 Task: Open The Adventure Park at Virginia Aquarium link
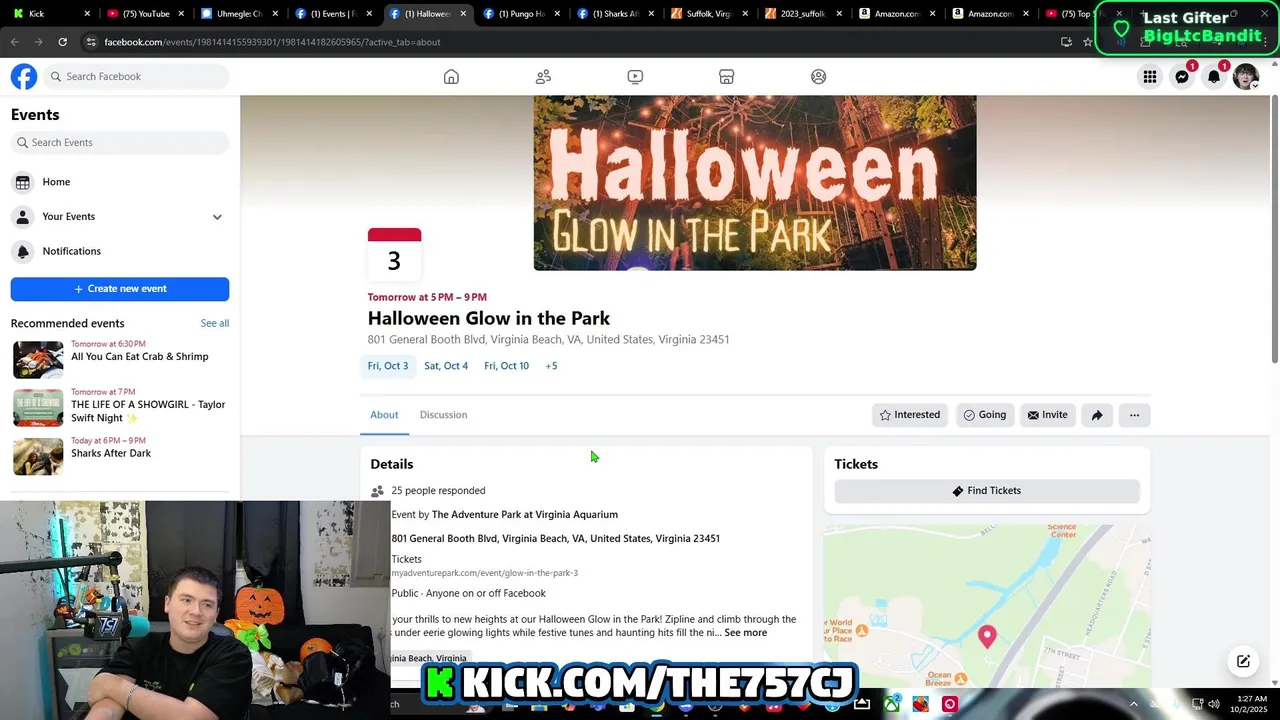point(524,515)
